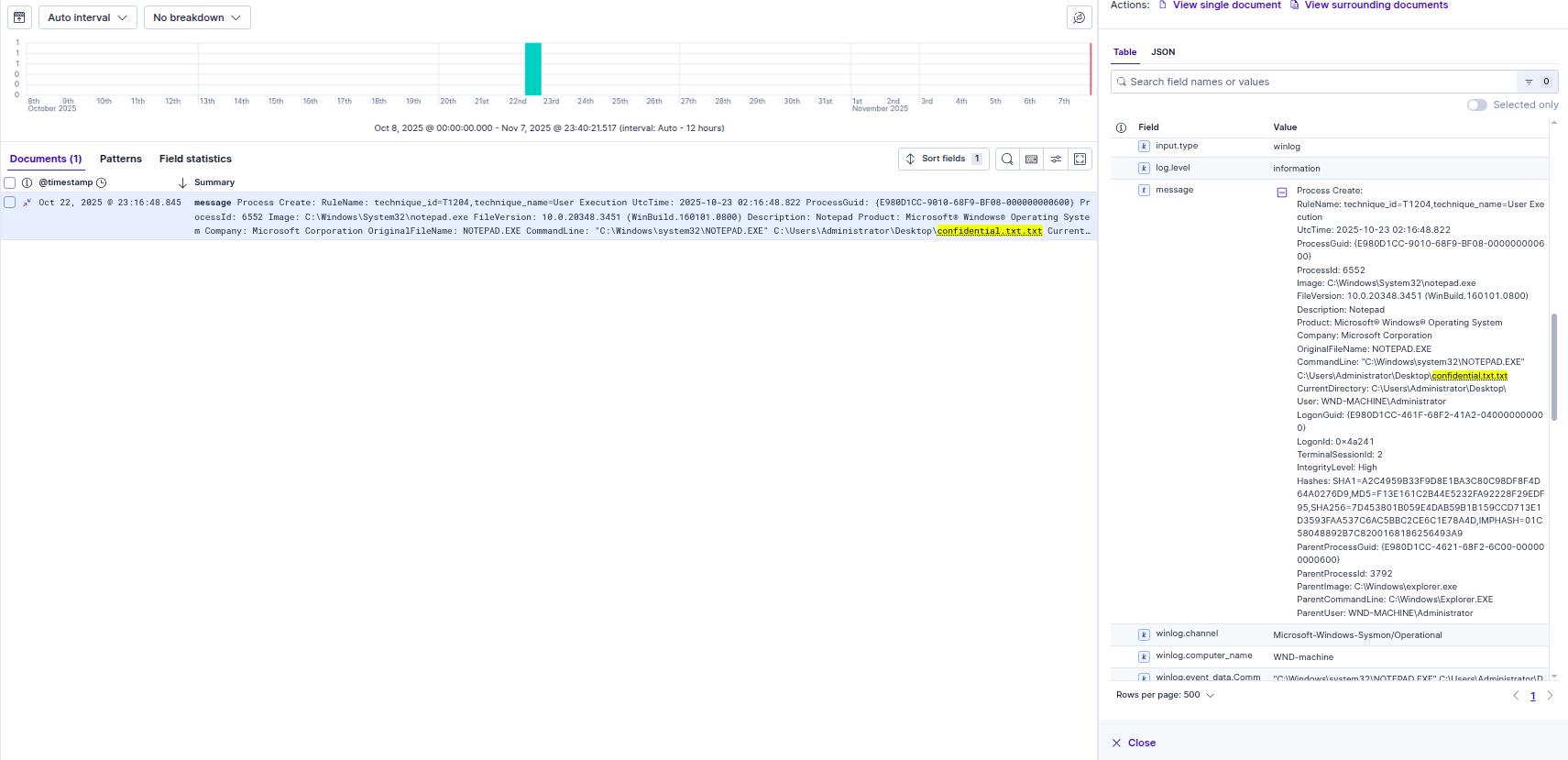Click View surrounding documents link
Viewport: 1568px width, 760px height.
click(x=1376, y=6)
